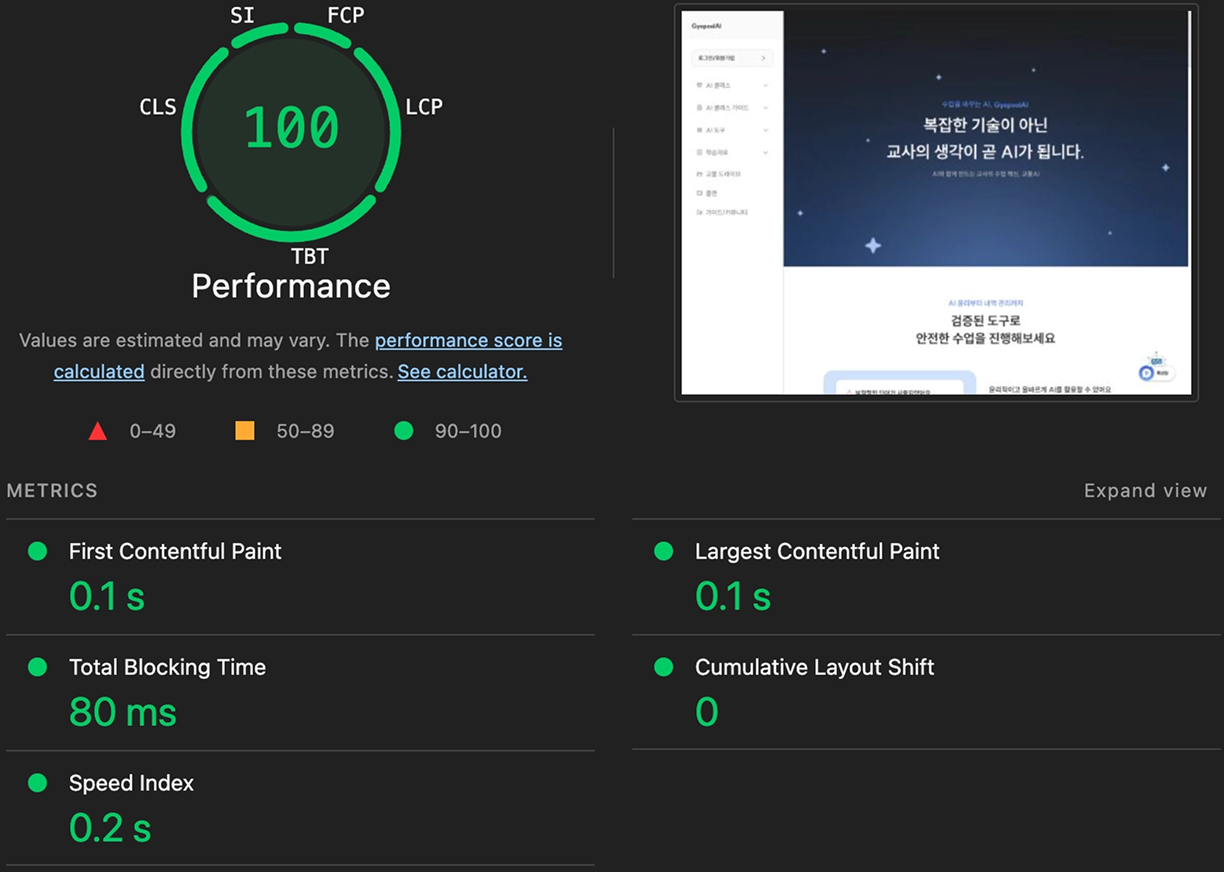
Task: Follow the 'See calculator.' link
Action: 462,372
